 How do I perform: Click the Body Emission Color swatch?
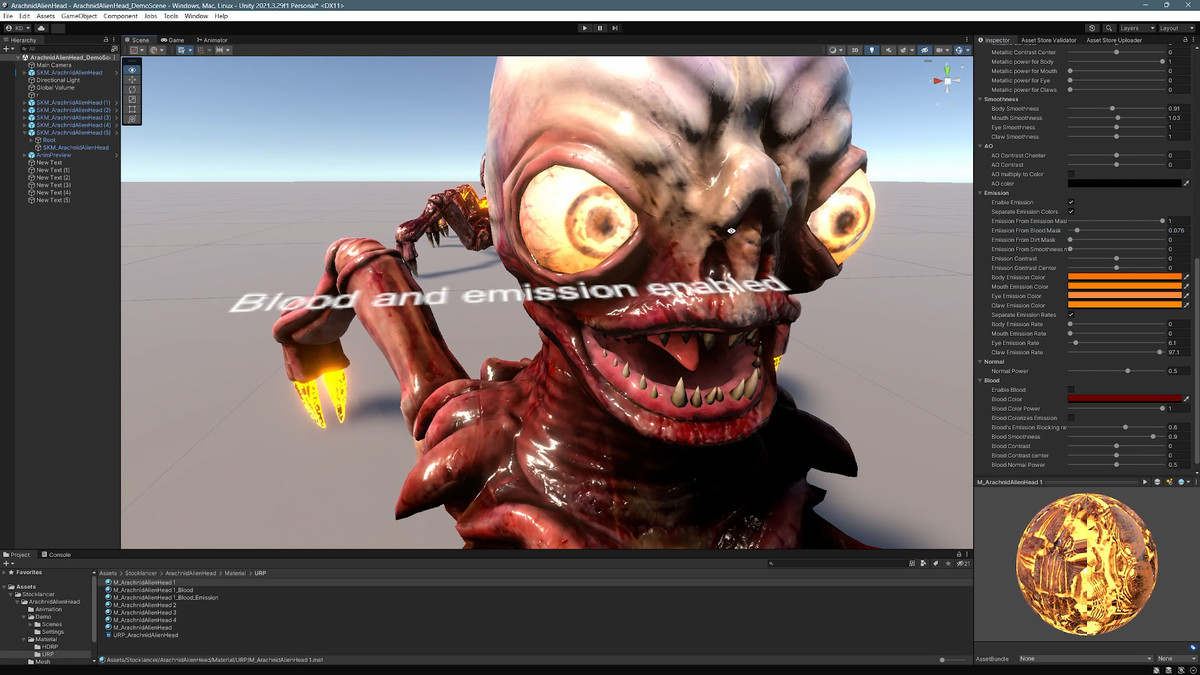[x=1124, y=277]
